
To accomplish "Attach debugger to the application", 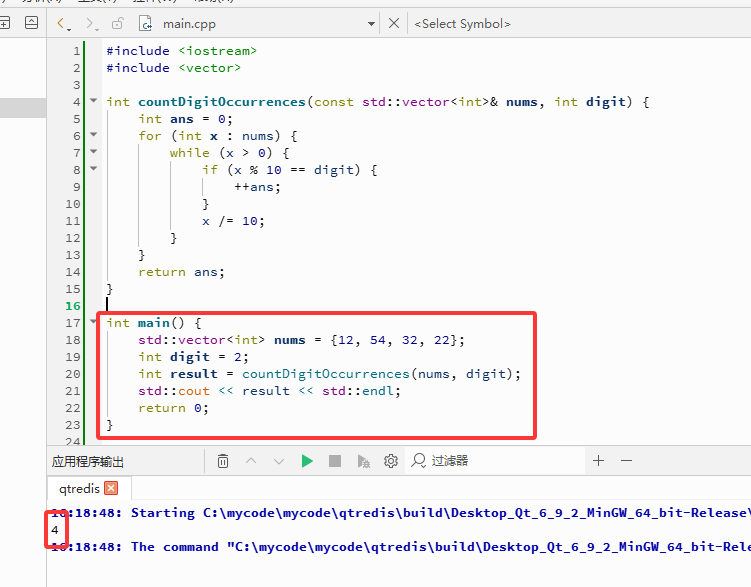I will pyautogui.click(x=364, y=461).
